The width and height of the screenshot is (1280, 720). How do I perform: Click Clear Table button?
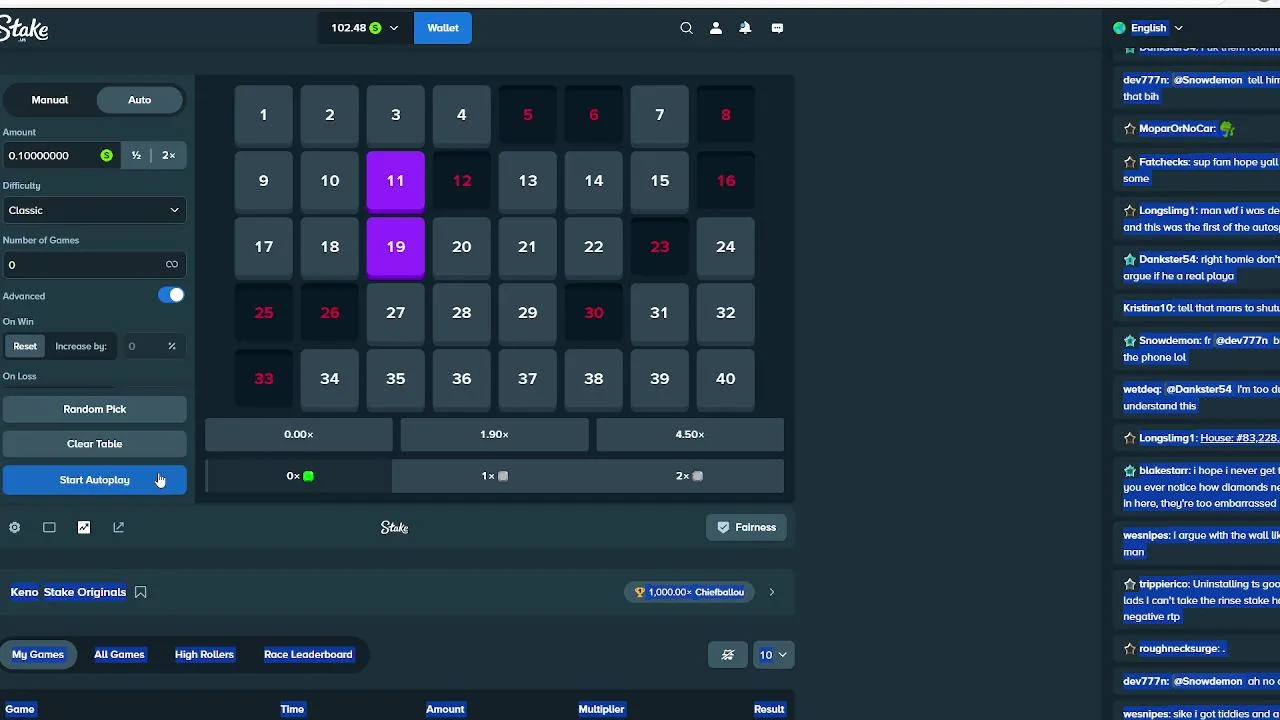[94, 444]
